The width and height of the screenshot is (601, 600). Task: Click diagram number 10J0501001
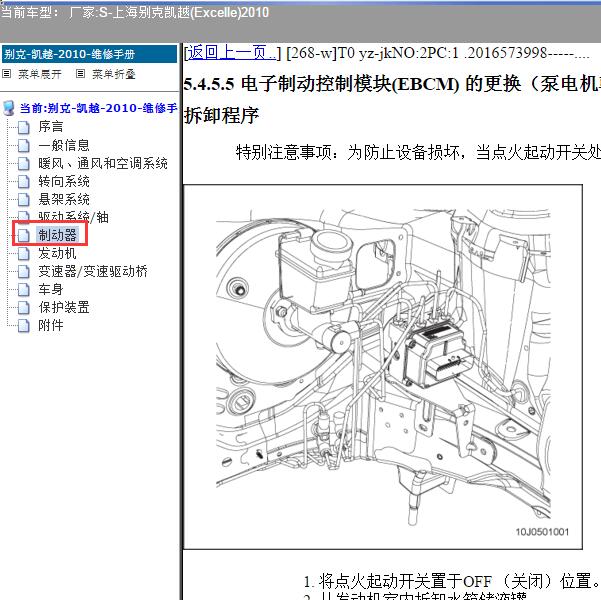click(542, 532)
